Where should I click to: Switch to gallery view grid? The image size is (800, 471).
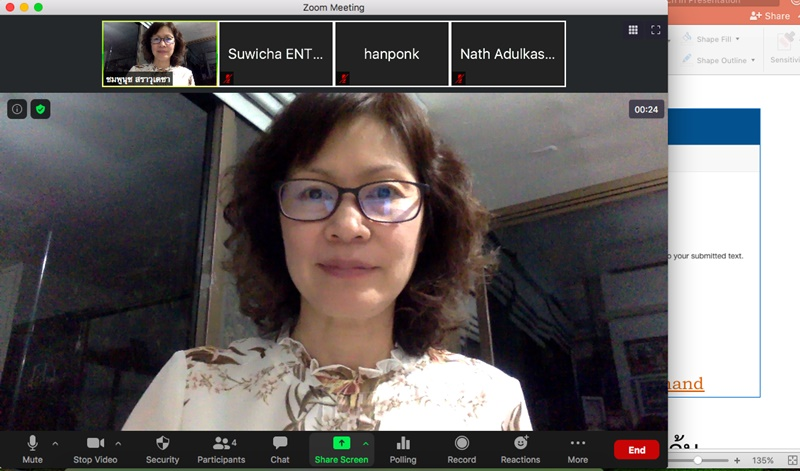coord(633,30)
